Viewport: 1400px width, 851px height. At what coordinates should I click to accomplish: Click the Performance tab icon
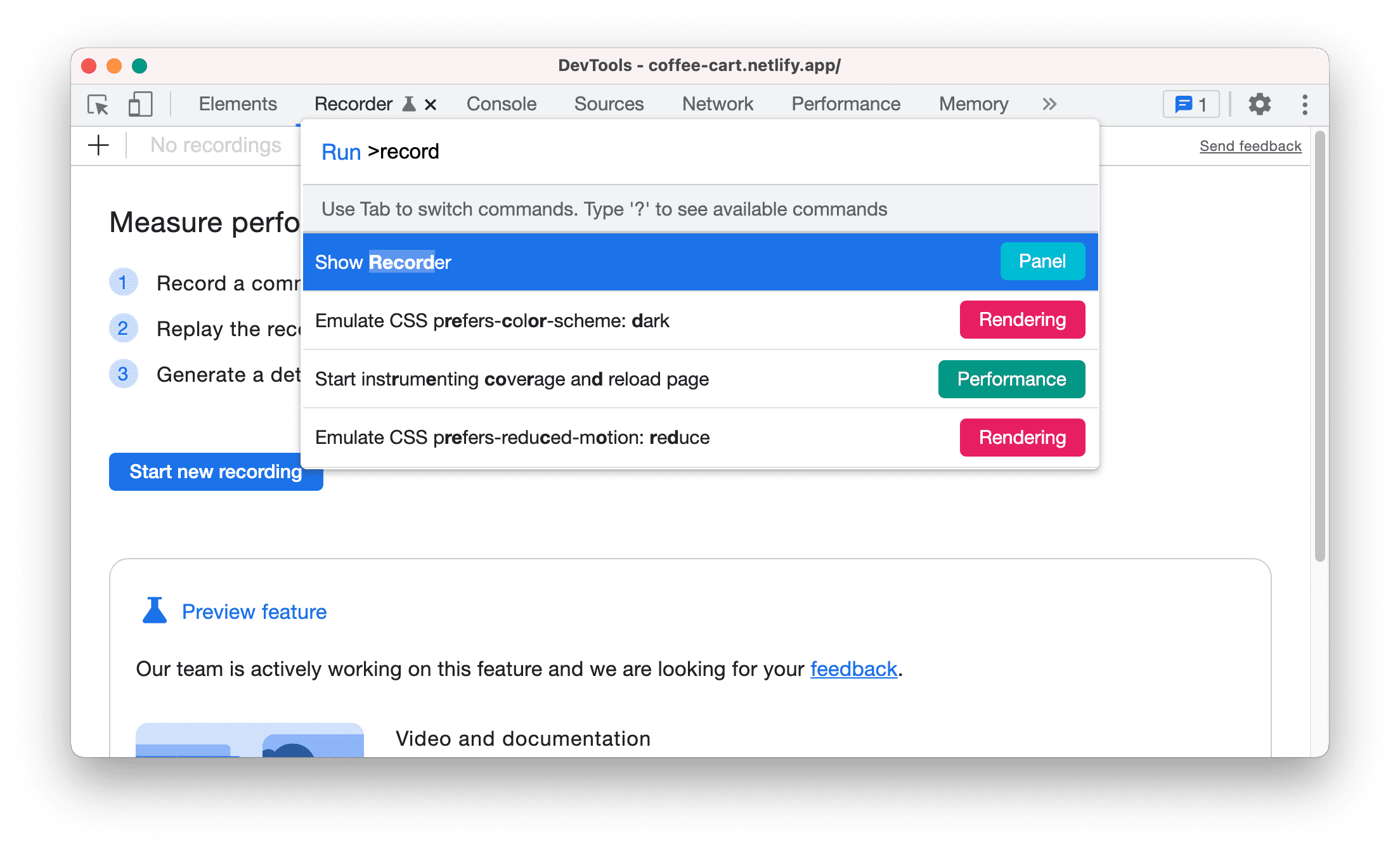[x=845, y=103]
